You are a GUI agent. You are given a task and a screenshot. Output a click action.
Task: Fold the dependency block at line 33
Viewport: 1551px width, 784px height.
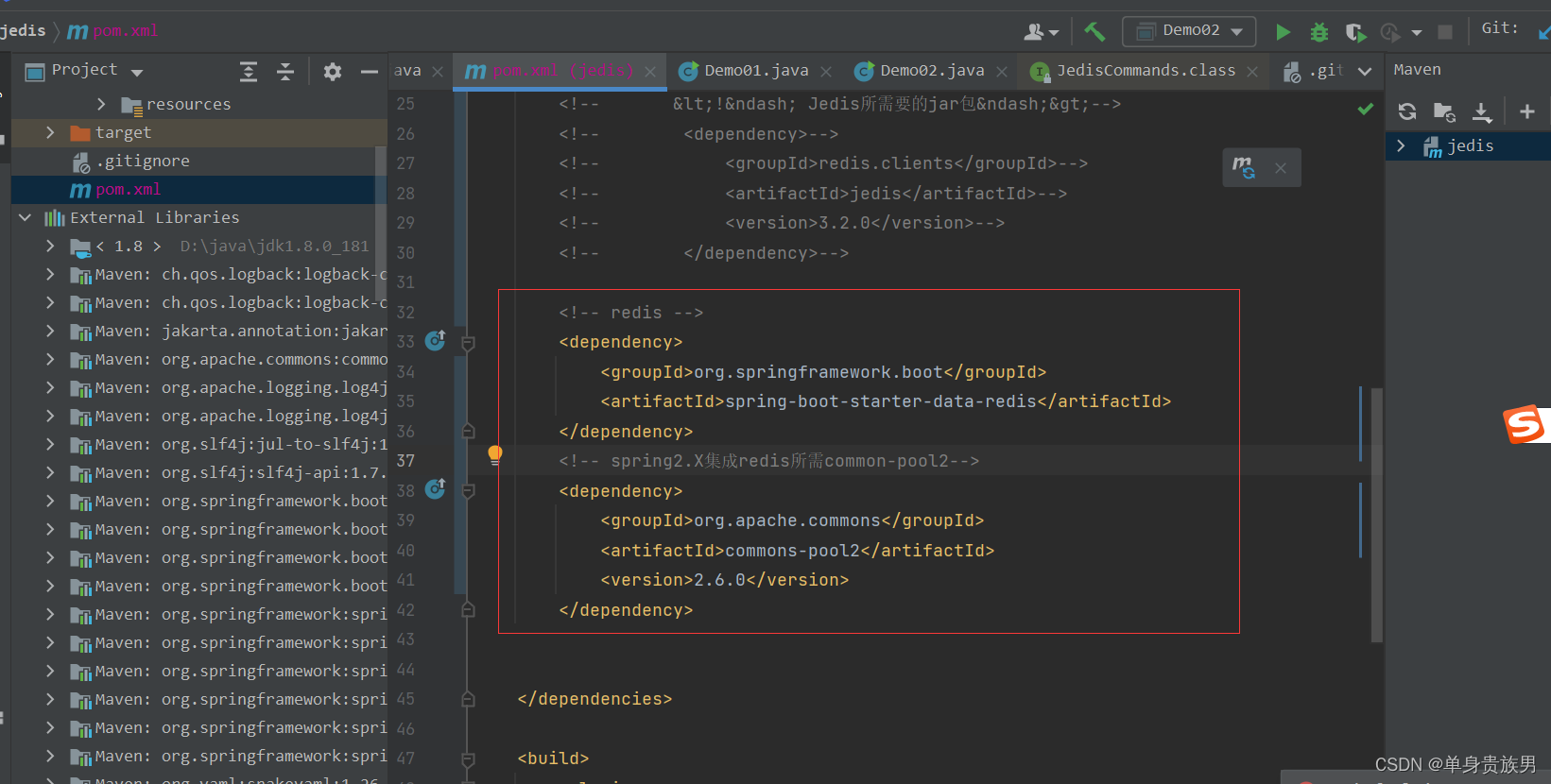(468, 343)
